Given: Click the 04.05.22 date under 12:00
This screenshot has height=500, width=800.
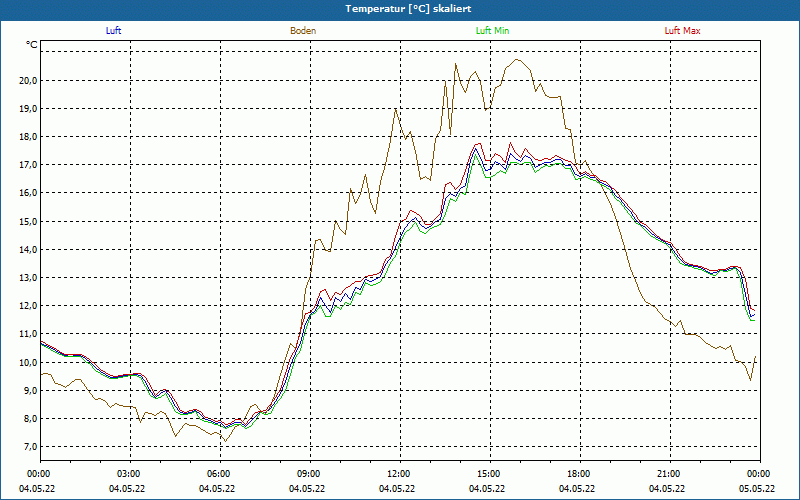Looking at the screenshot, I should pyautogui.click(x=397, y=488).
